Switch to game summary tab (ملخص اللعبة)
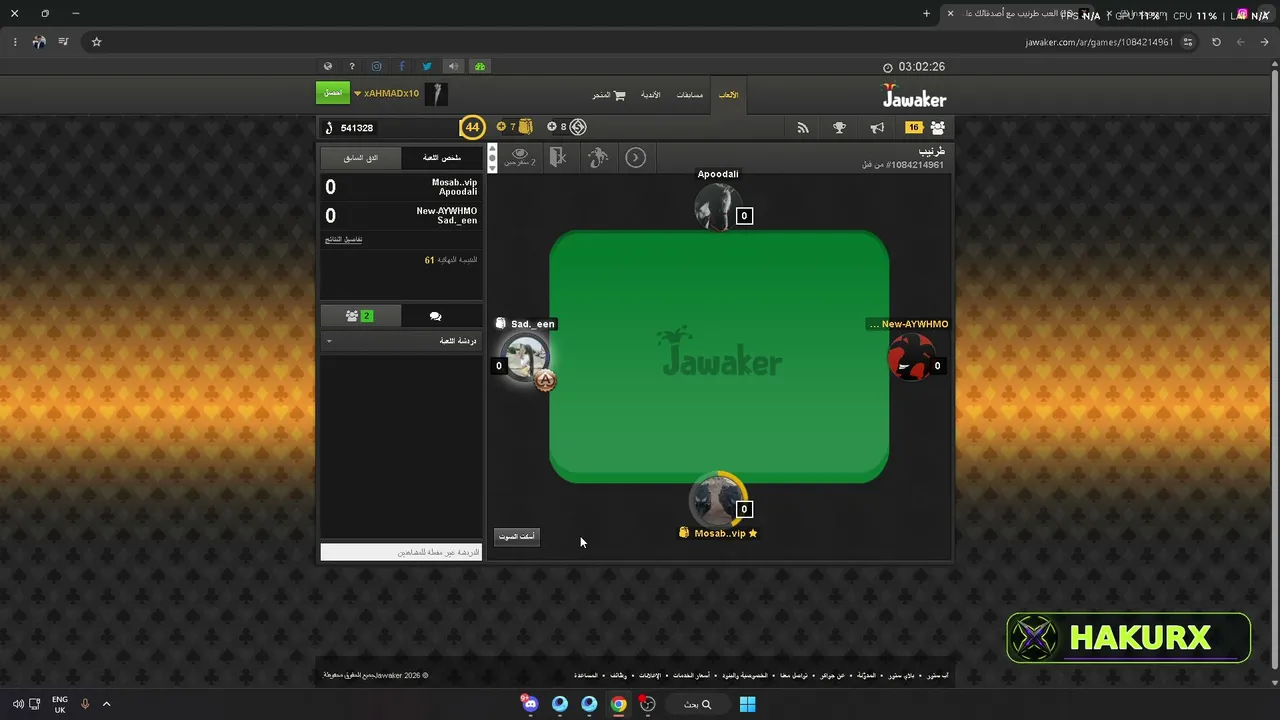The image size is (1280, 720). [x=442, y=158]
